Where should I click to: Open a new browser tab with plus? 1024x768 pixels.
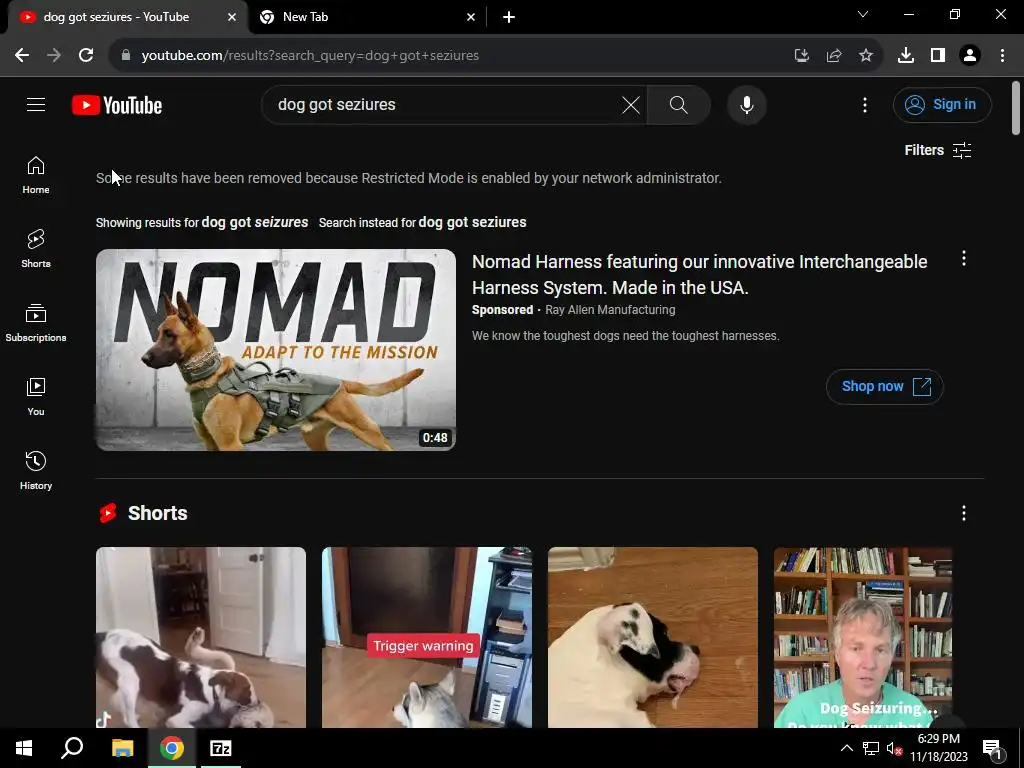509,17
